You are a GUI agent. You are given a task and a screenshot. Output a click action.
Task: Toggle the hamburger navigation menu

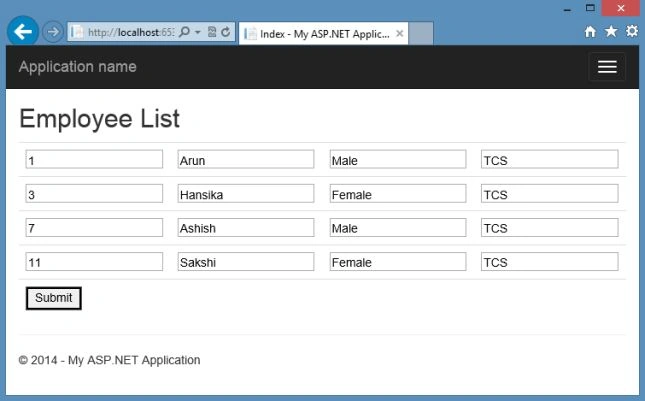tap(607, 67)
